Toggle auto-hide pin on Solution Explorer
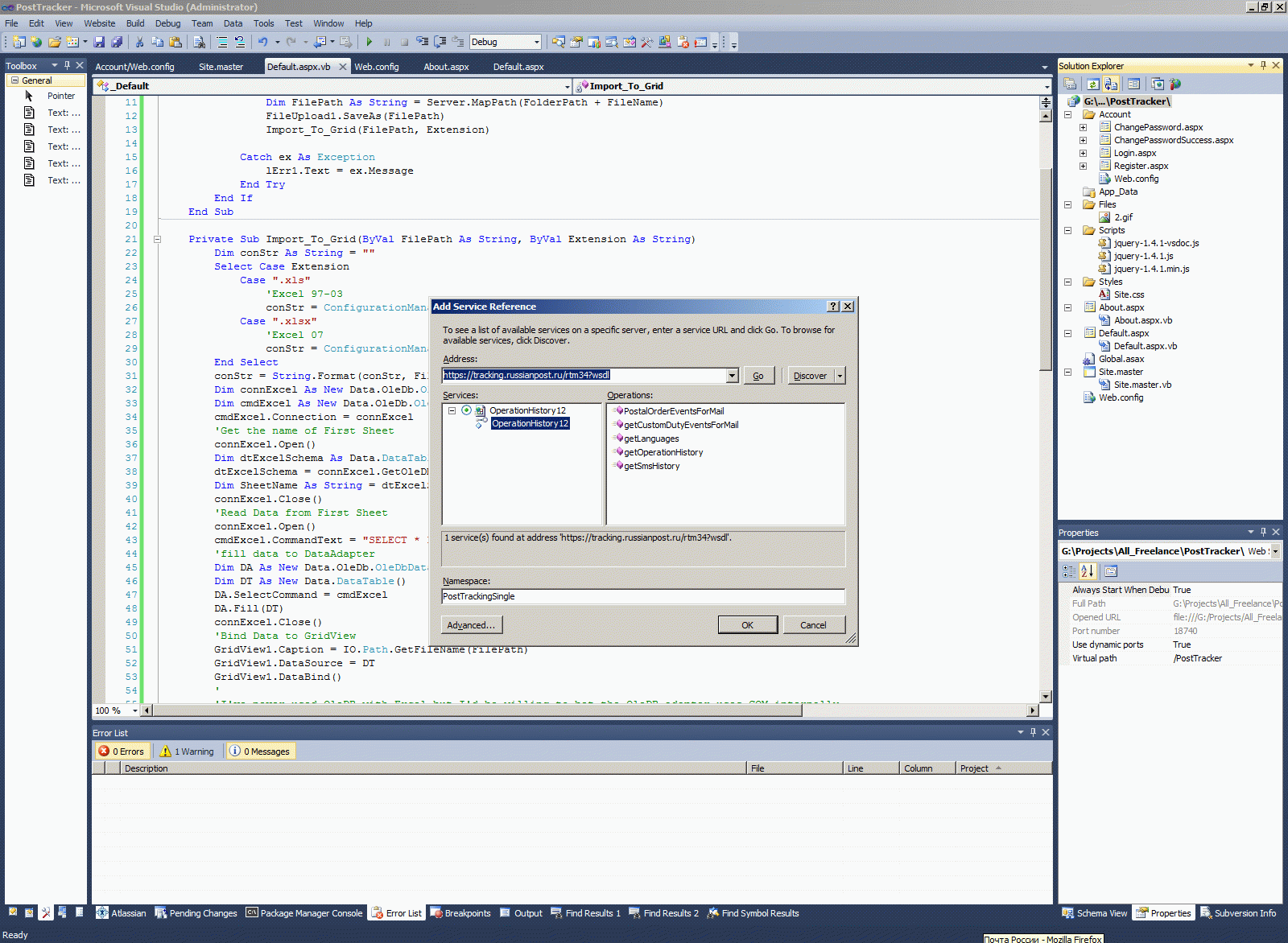This screenshot has width=1288, height=943. pyautogui.click(x=1263, y=65)
